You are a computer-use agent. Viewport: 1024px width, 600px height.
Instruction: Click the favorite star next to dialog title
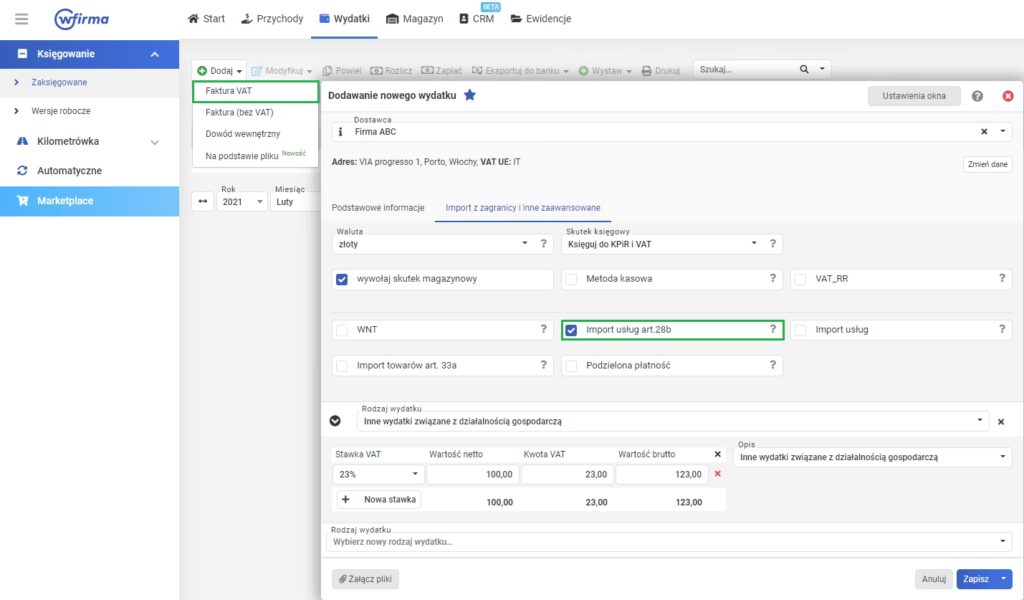click(470, 95)
